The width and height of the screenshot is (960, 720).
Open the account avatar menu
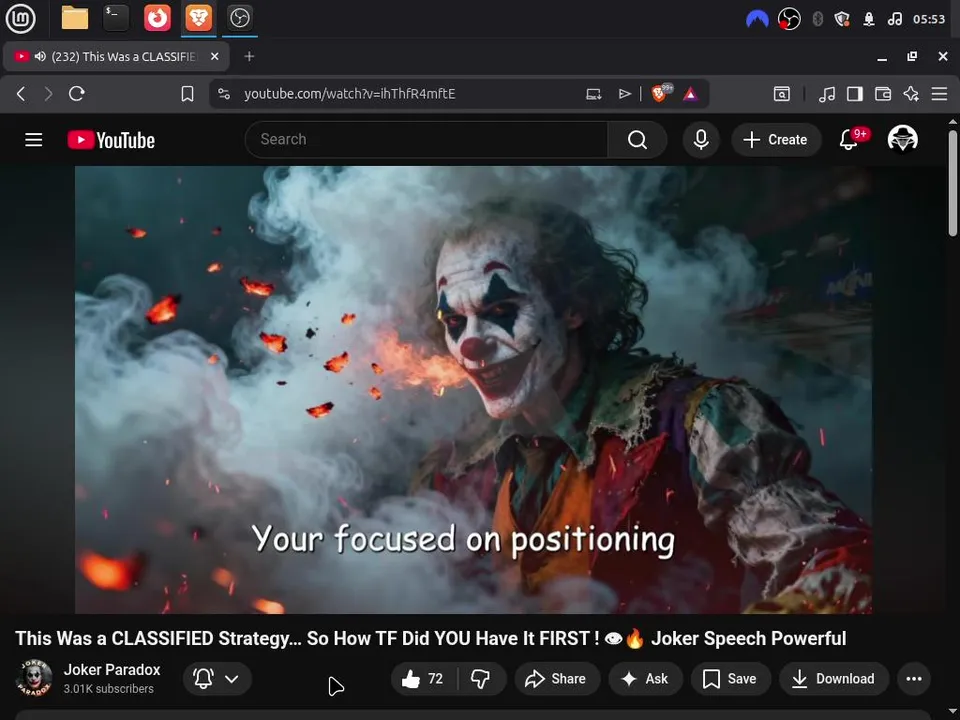(x=902, y=139)
